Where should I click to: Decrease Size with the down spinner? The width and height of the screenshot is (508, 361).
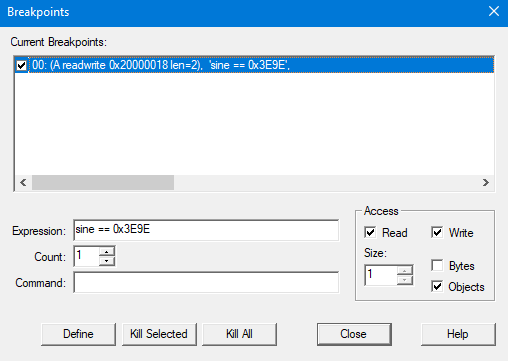pos(405,280)
